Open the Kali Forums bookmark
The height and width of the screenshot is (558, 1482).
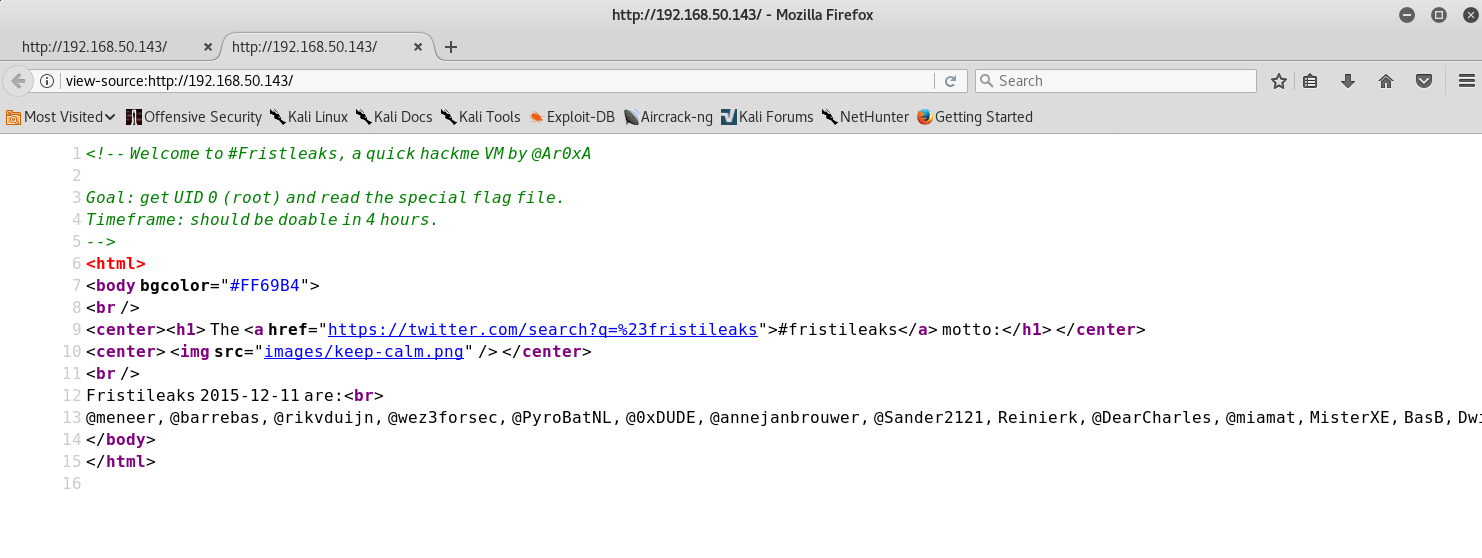[767, 117]
